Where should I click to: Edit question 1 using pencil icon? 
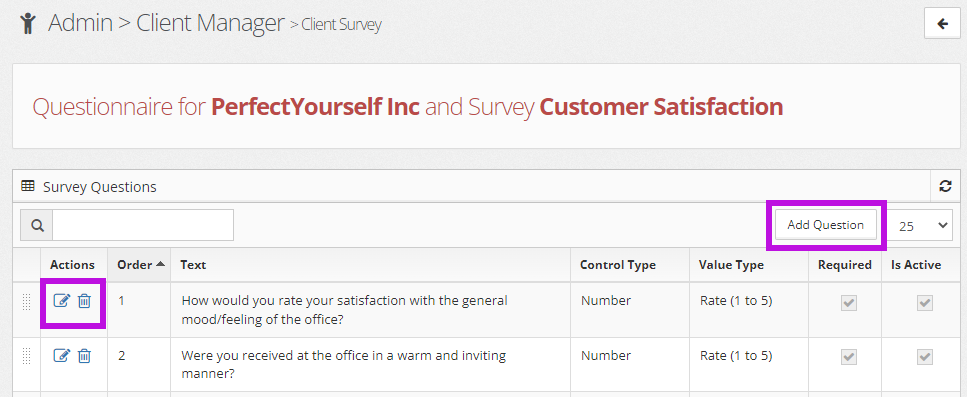click(62, 301)
